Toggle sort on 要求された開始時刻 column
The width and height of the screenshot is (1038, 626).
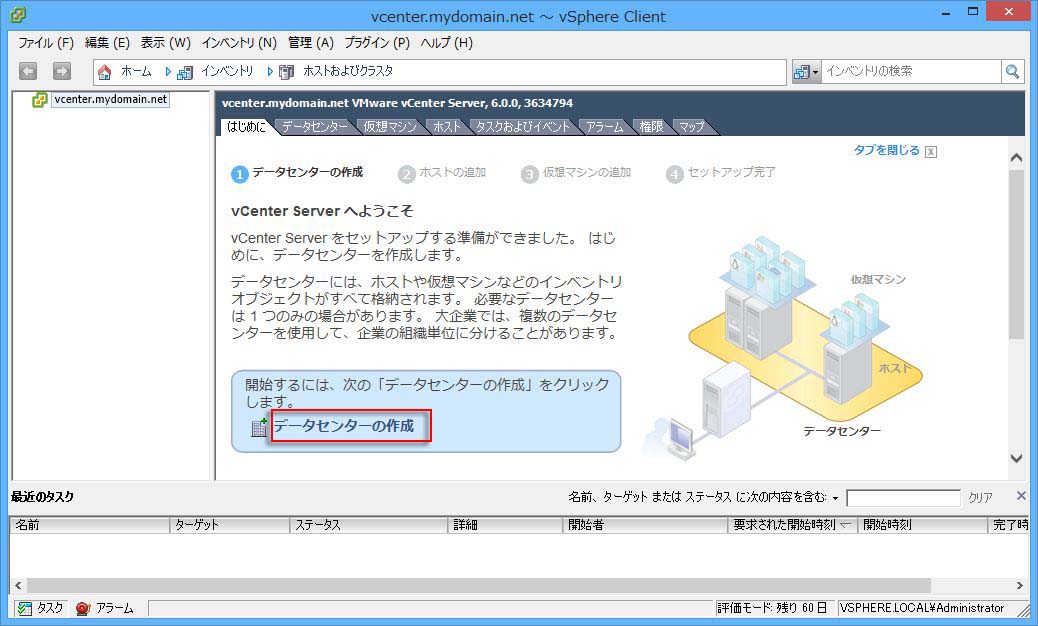tap(846, 525)
